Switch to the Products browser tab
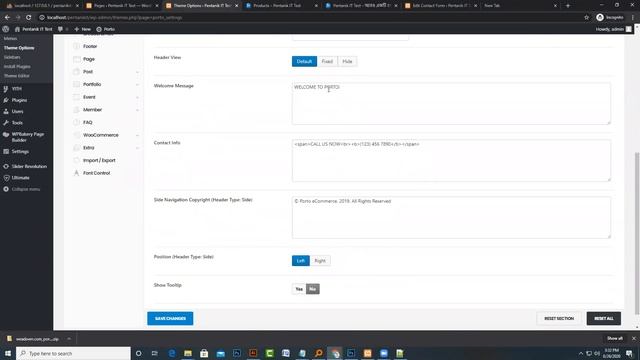 click(282, 6)
